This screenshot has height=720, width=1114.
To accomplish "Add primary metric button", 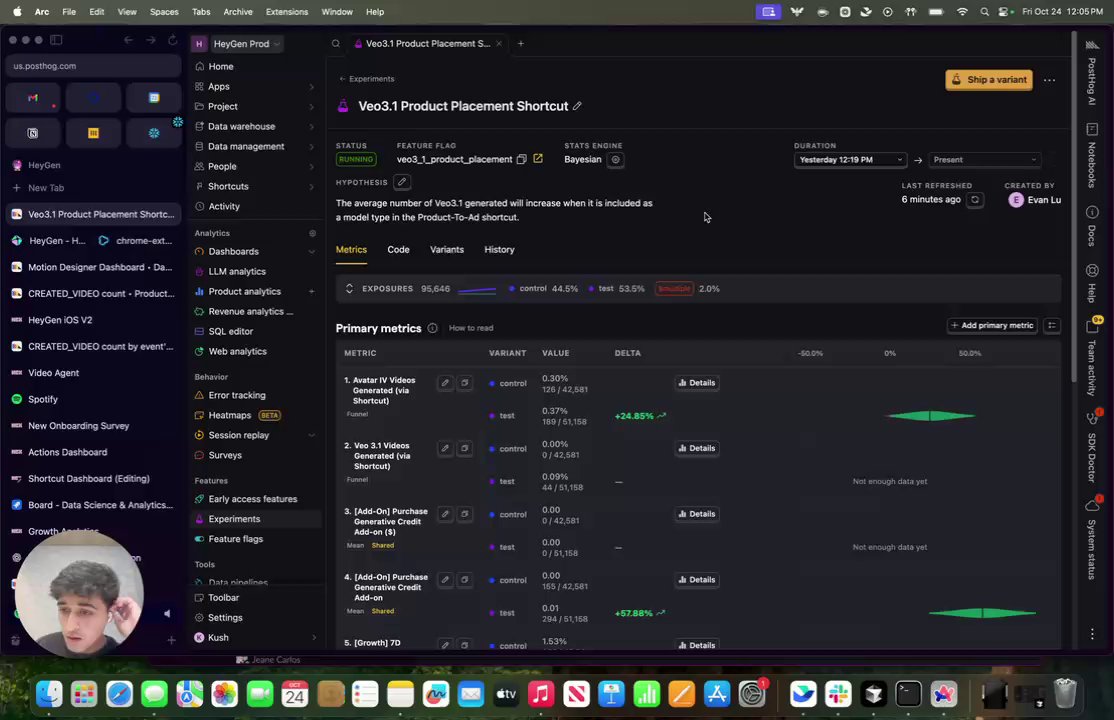I will [x=993, y=326].
